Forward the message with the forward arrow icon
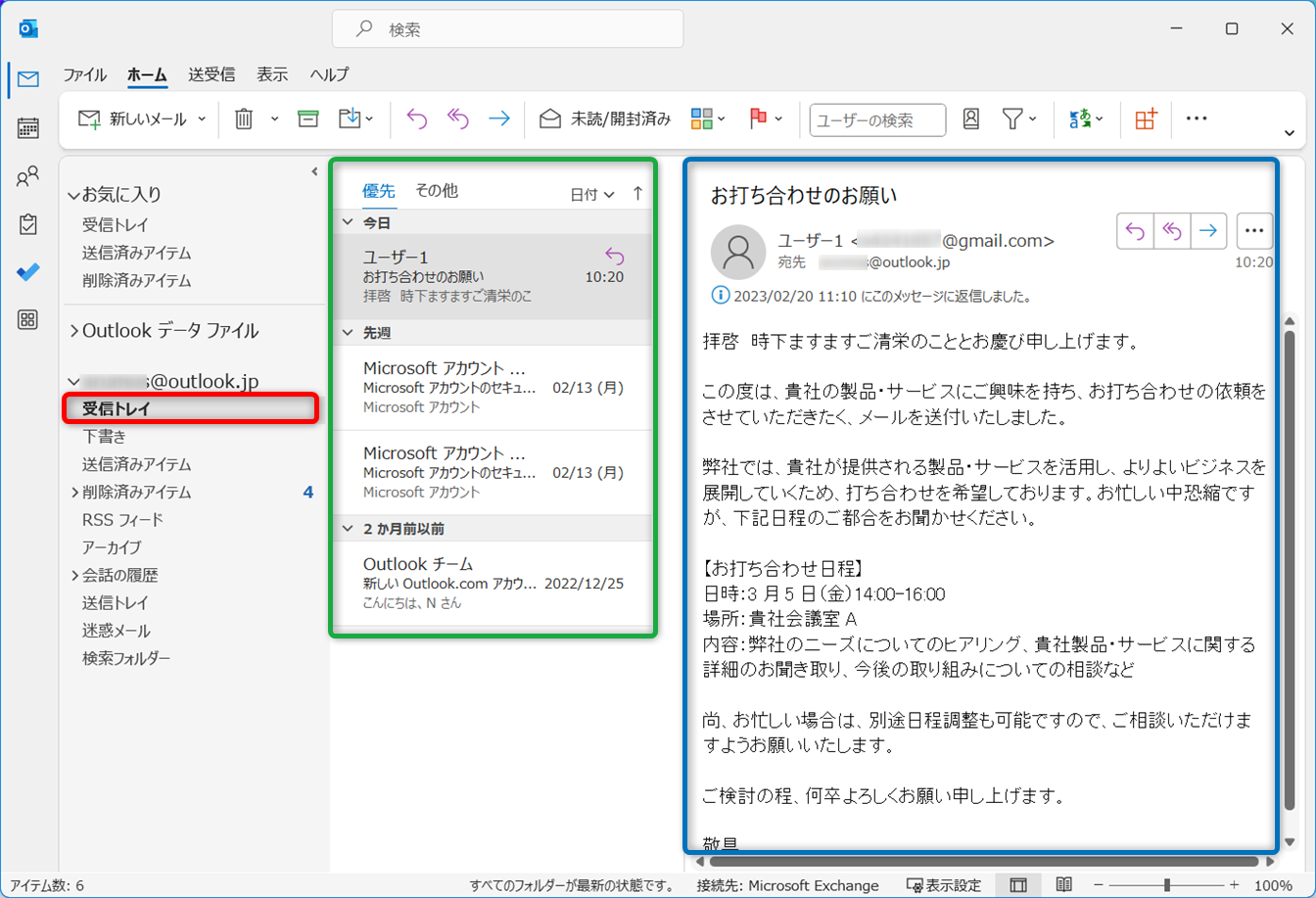The height and width of the screenshot is (898, 1316). tap(499, 118)
